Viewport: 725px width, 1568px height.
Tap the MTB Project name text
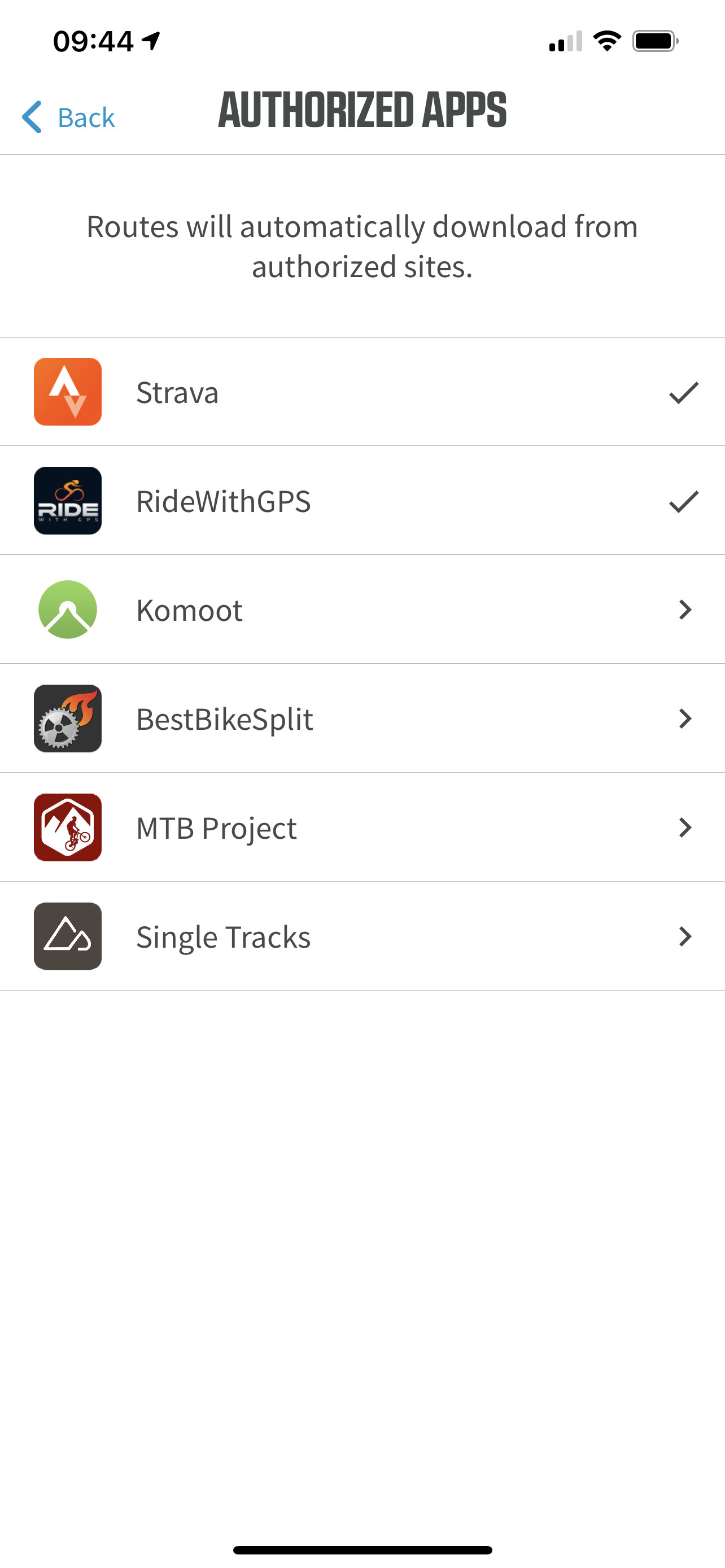[x=216, y=829]
